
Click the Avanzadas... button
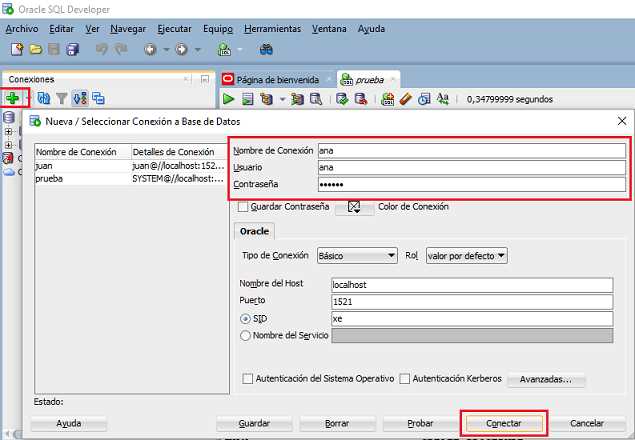pyautogui.click(x=546, y=380)
